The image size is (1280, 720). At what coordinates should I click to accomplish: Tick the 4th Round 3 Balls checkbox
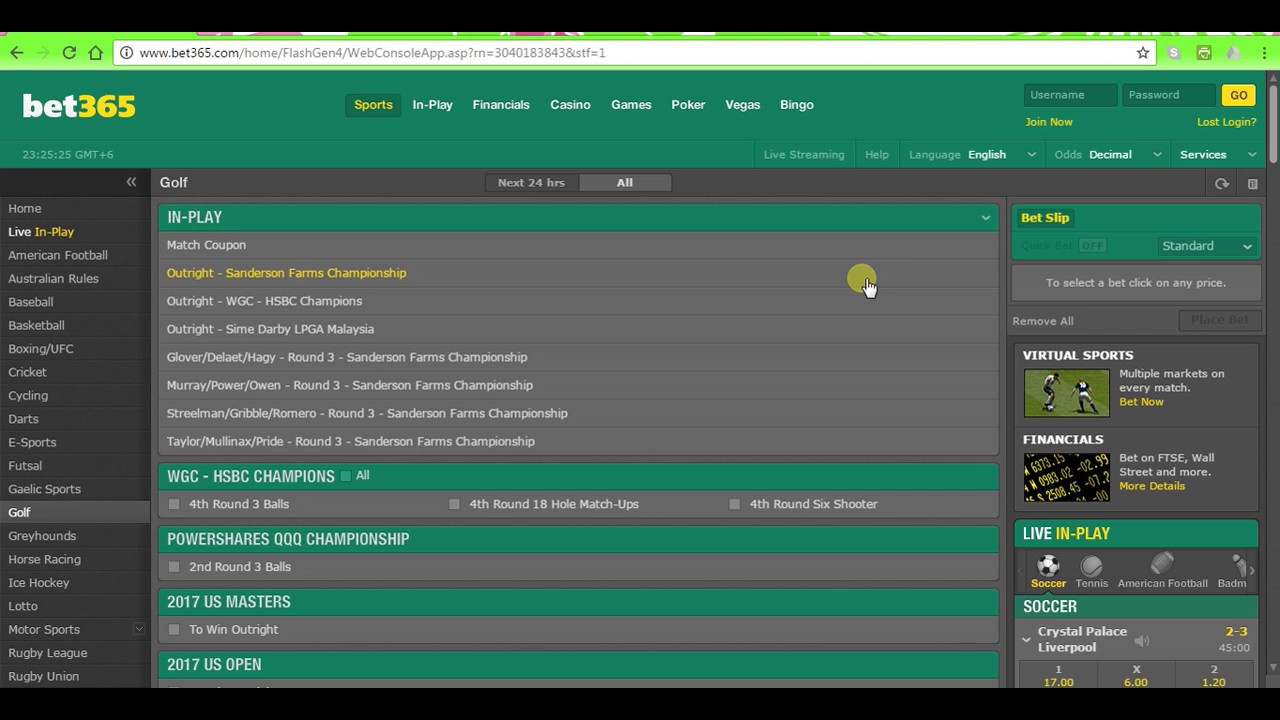[174, 504]
